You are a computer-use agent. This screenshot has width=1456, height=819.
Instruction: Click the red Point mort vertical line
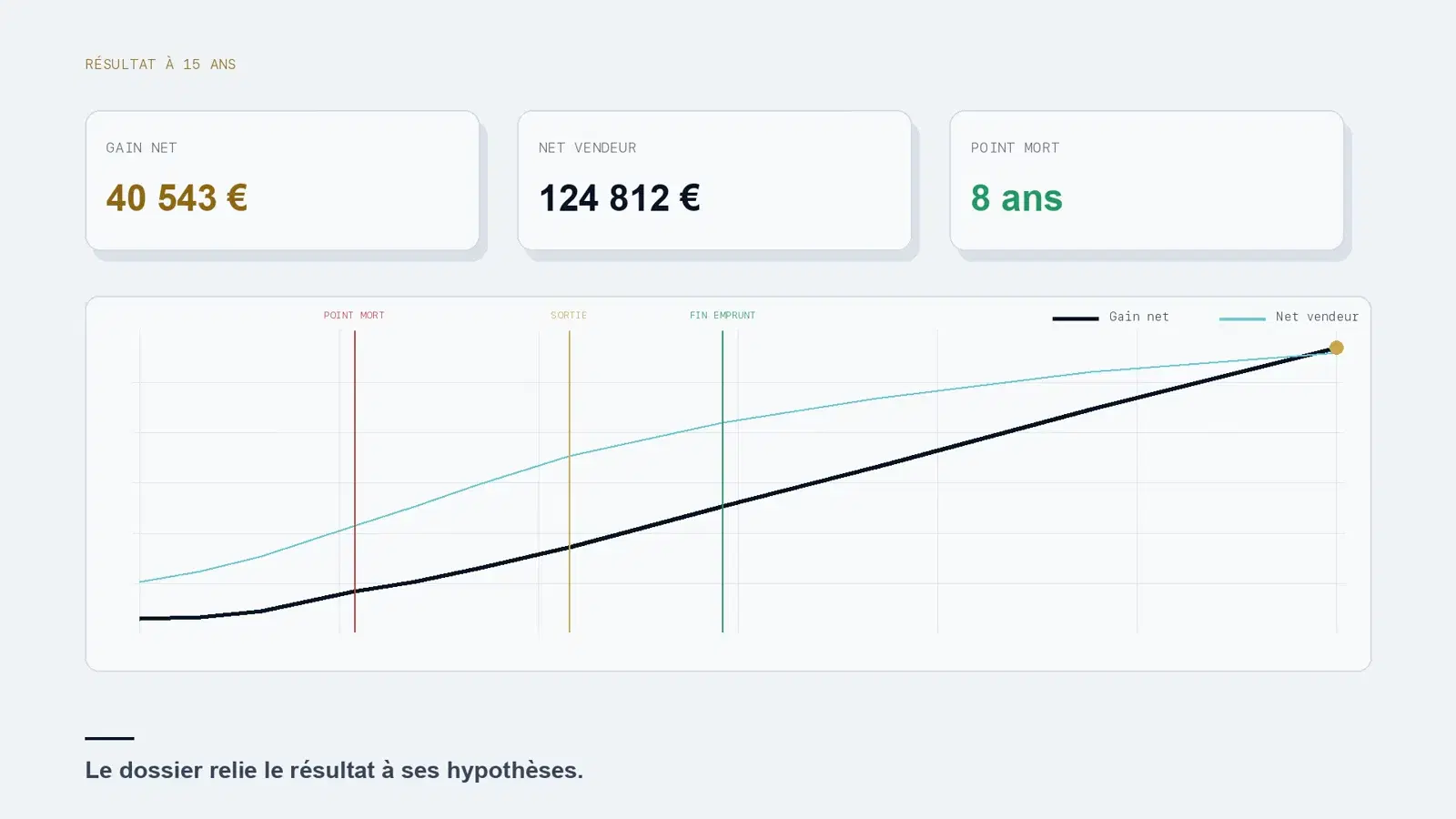pyautogui.click(x=355, y=480)
